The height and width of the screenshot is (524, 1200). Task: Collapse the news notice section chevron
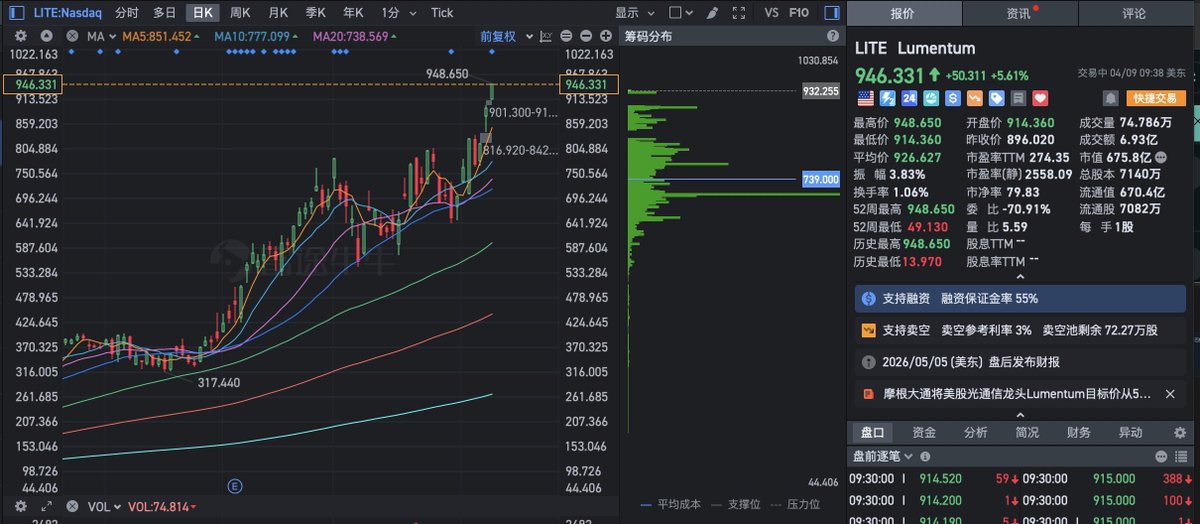(1019, 413)
